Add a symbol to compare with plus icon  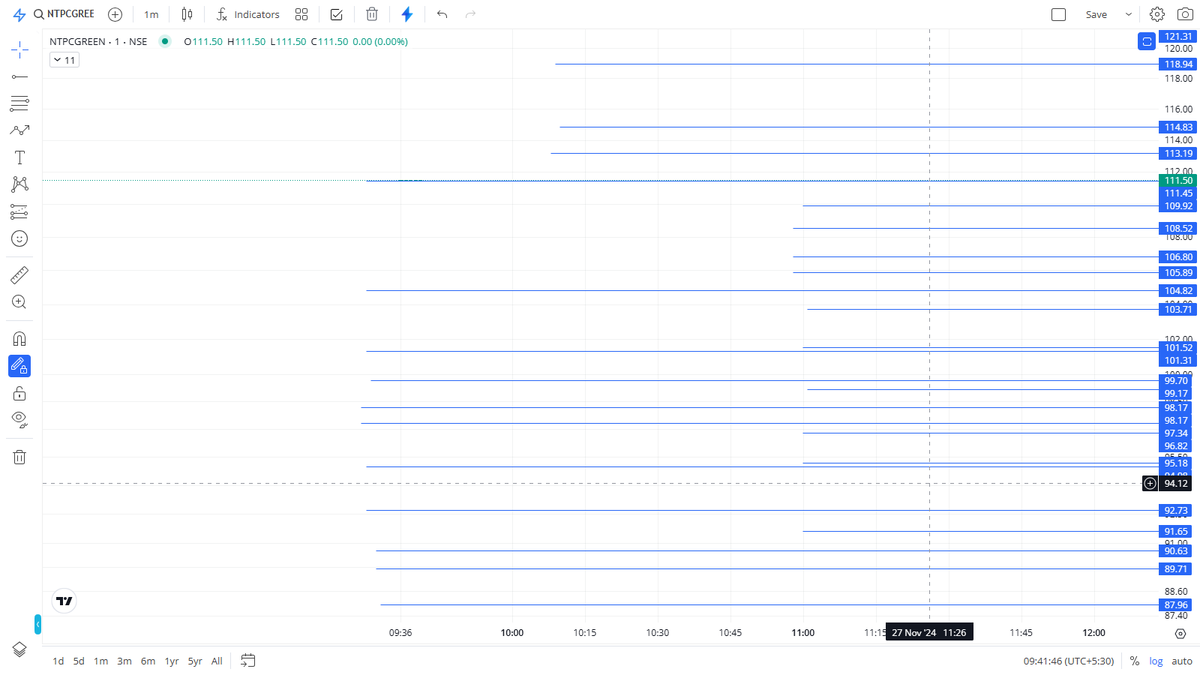[x=115, y=15]
